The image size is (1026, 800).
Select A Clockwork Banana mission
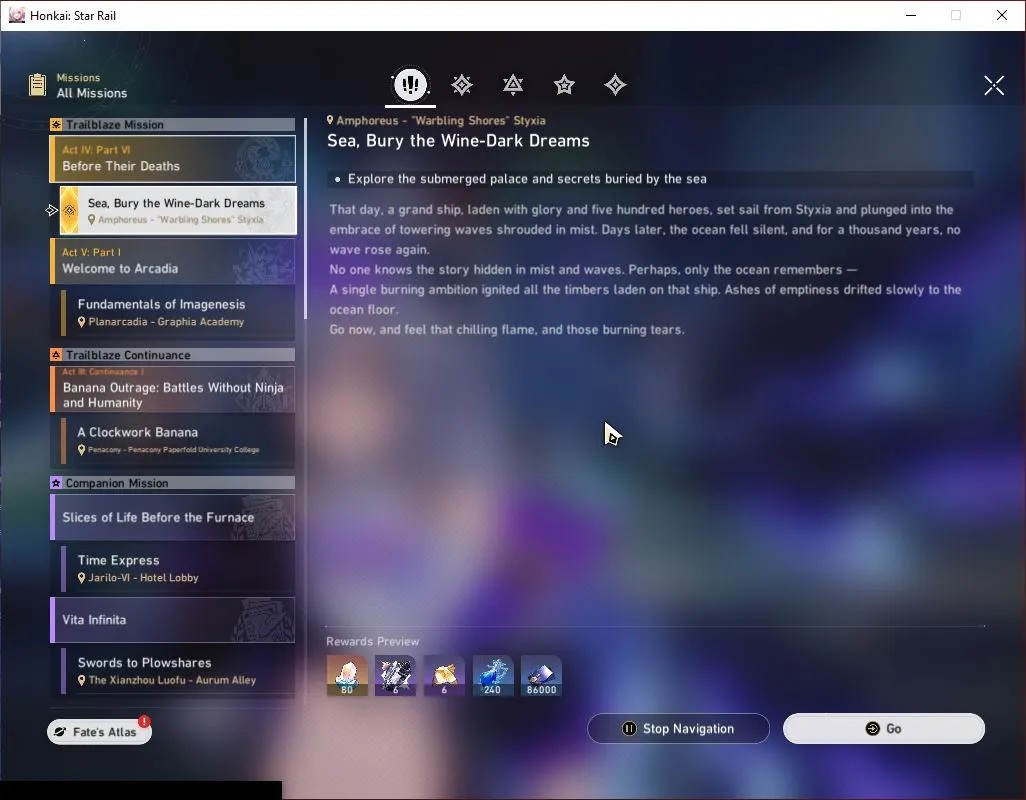point(177,440)
